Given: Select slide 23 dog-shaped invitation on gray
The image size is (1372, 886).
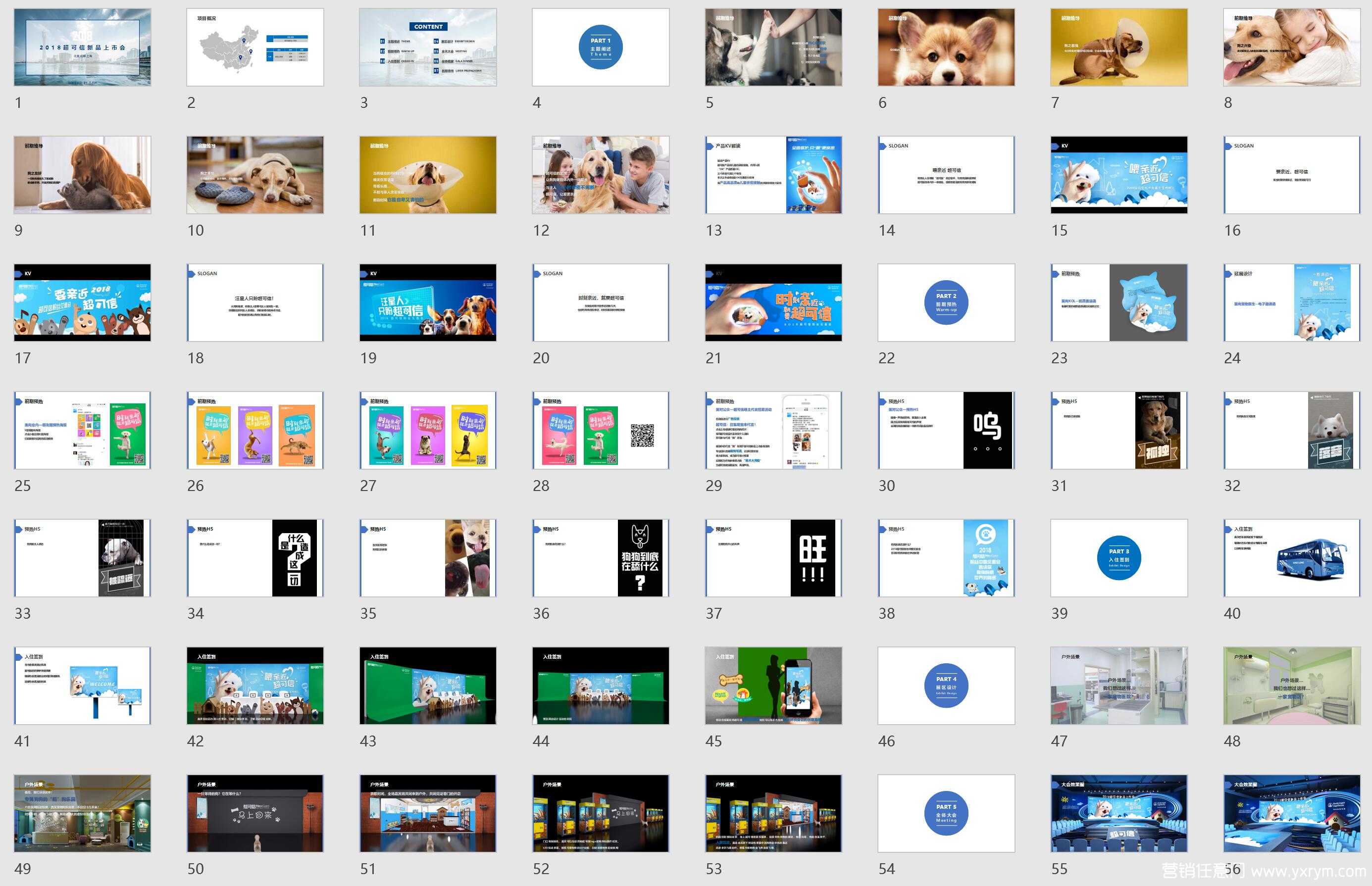Looking at the screenshot, I should click(1119, 302).
